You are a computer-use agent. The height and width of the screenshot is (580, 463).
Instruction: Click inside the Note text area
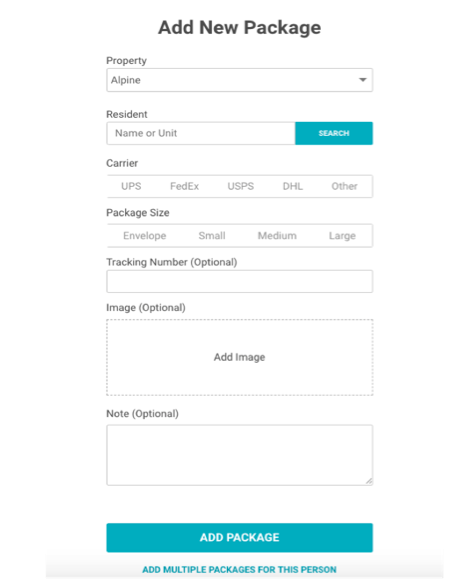pyautogui.click(x=239, y=455)
